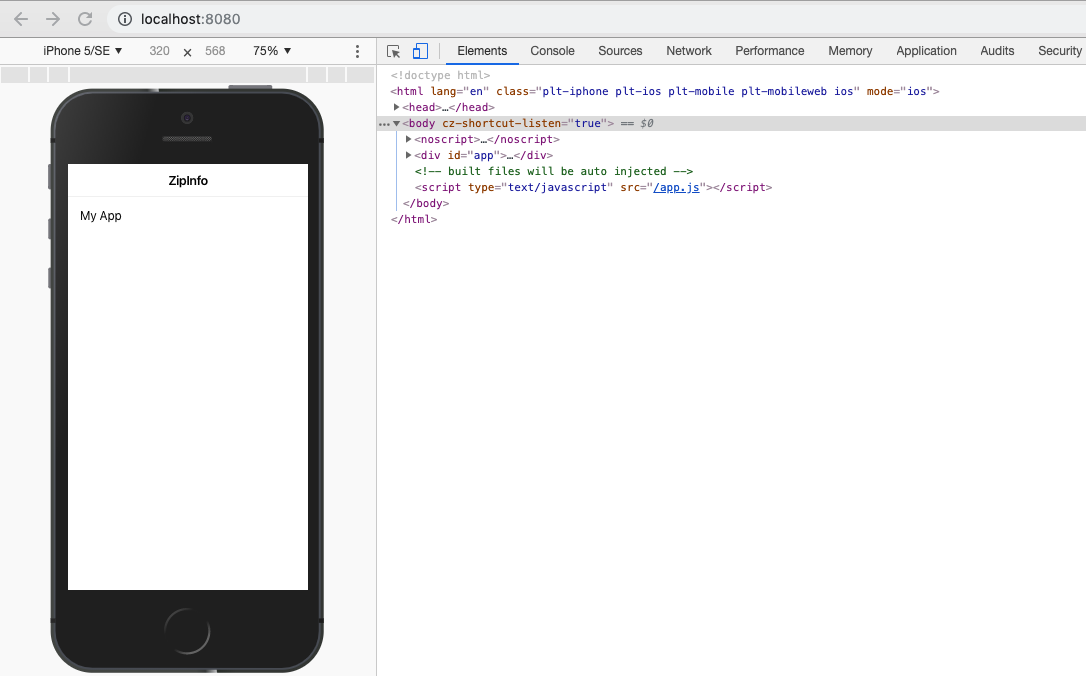Click the browser forward arrow

coord(53,19)
